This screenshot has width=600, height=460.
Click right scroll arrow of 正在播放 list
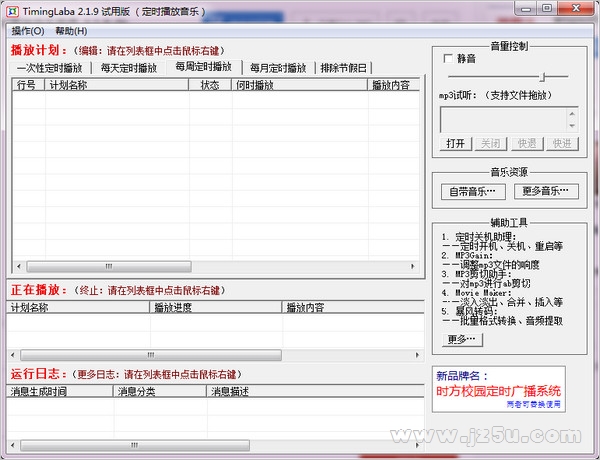coord(417,355)
